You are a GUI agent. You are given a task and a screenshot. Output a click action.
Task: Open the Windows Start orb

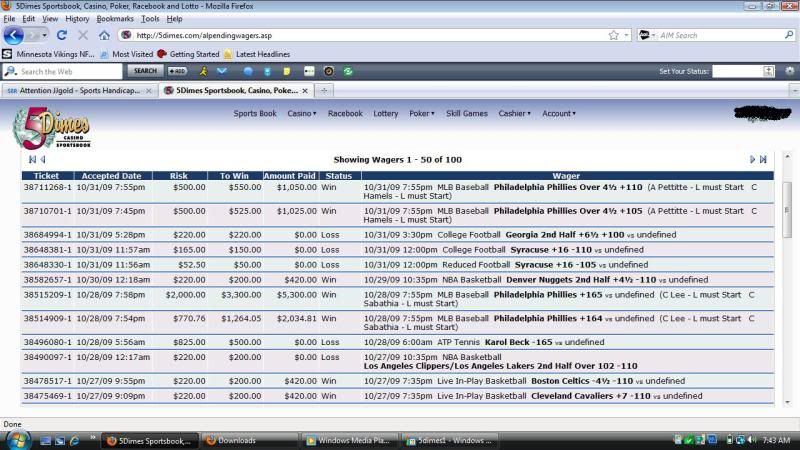click(x=17, y=440)
